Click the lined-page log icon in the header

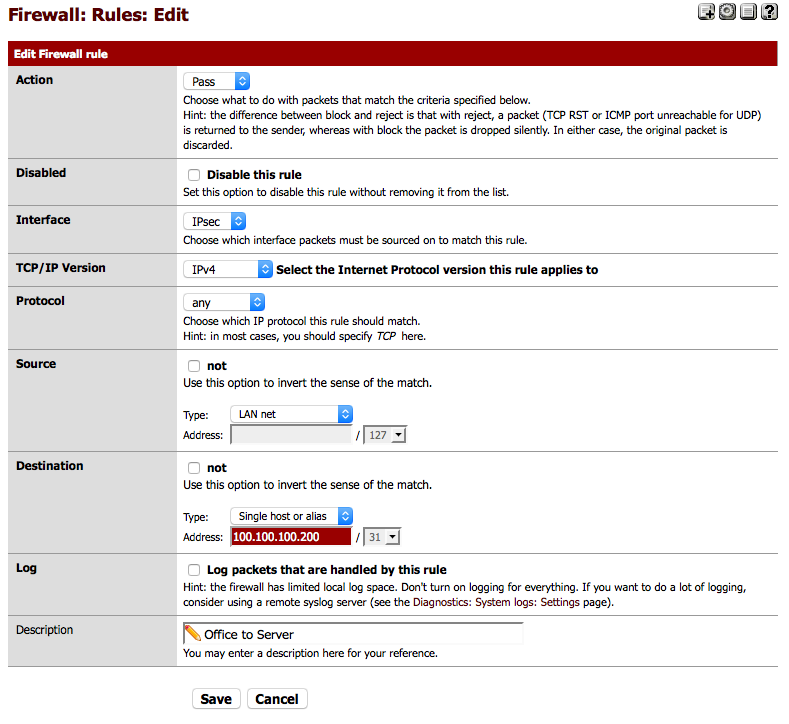coord(748,12)
